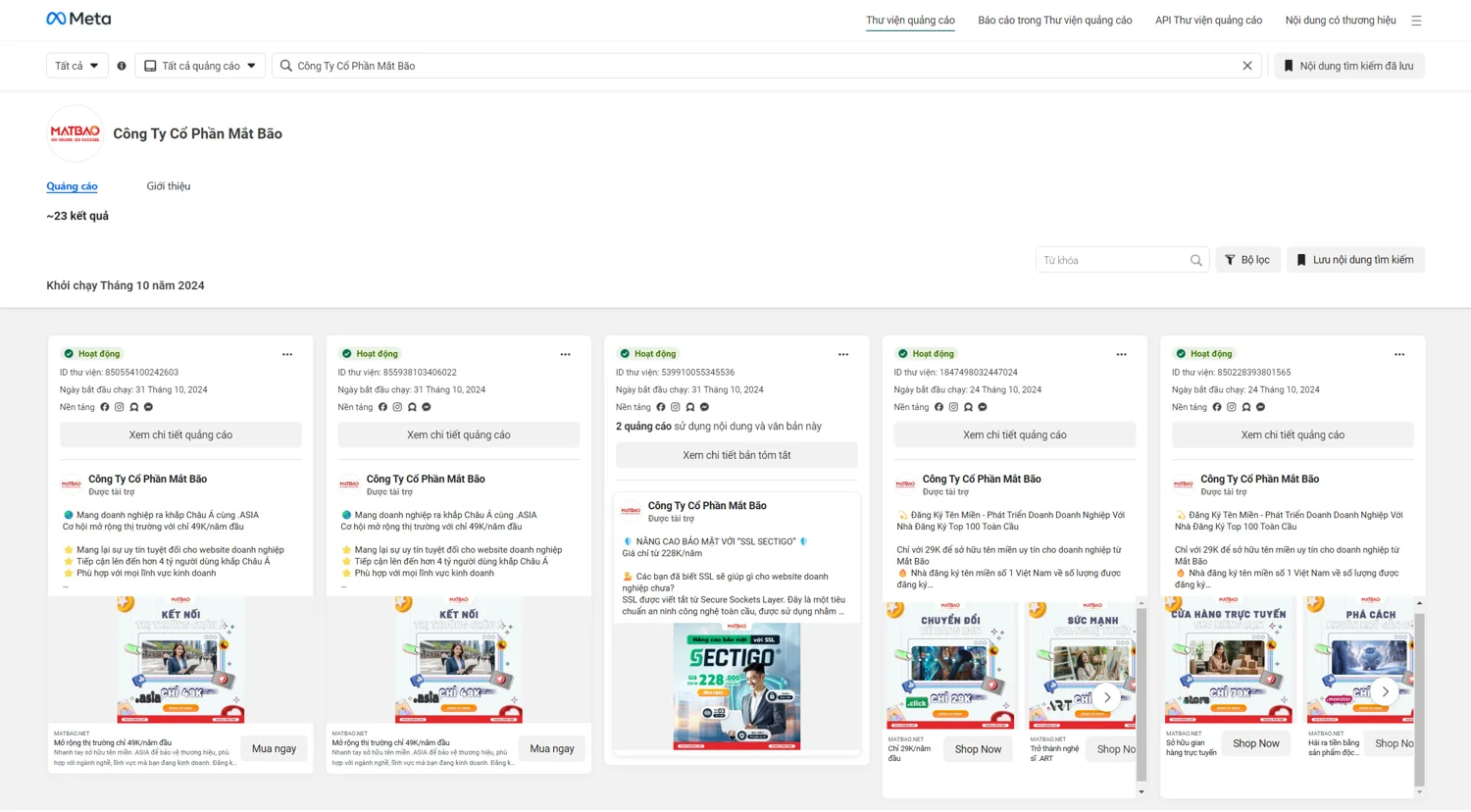Viewport: 1471px width, 812px height.
Task: Open API Thư viện quảng cáo
Action: [x=1208, y=20]
